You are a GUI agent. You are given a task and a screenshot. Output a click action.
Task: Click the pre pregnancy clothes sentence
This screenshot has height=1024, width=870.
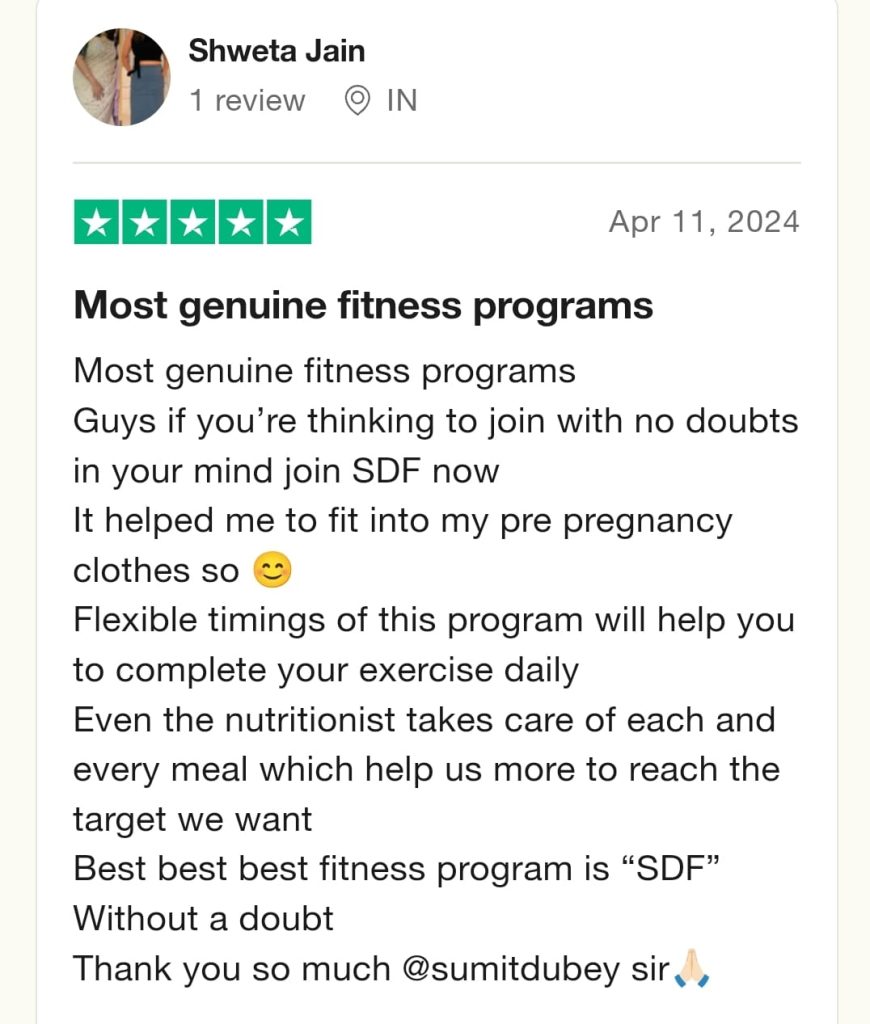point(402,545)
